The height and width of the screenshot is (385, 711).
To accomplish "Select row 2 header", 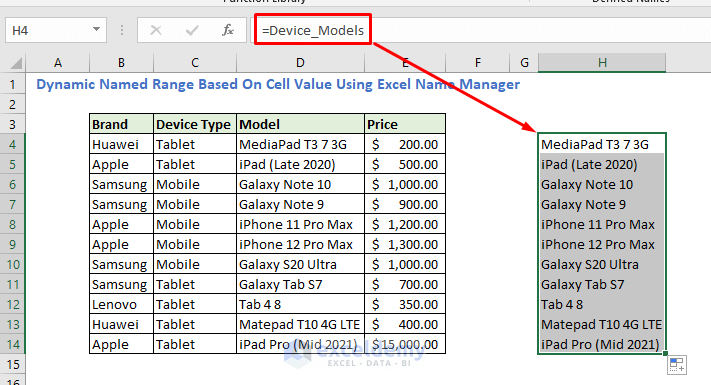I will point(13,104).
